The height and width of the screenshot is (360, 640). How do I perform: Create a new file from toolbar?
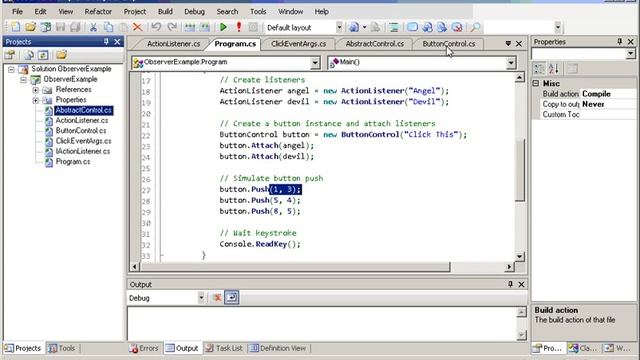[16, 27]
